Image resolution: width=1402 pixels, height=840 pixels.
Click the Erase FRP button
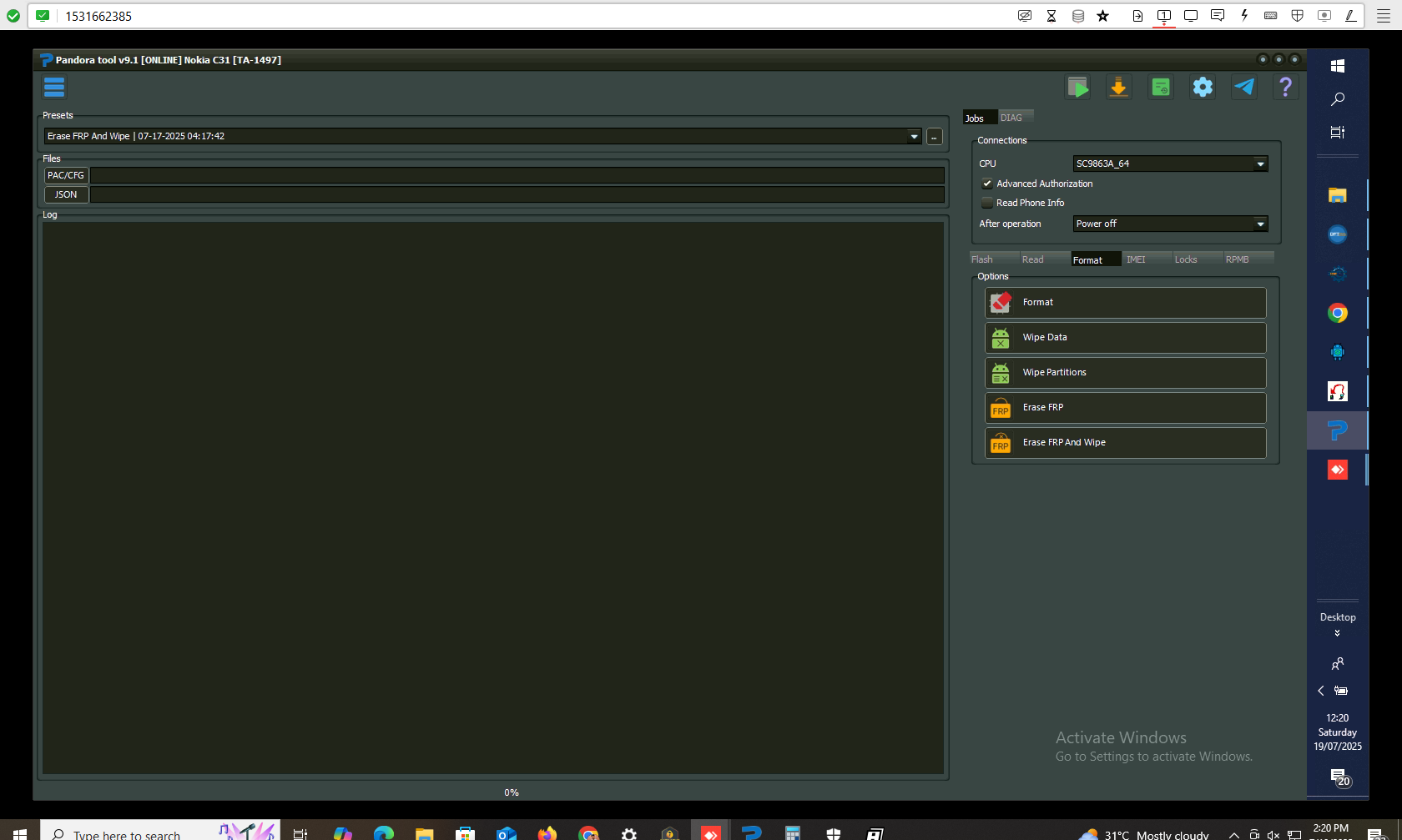coord(1125,408)
